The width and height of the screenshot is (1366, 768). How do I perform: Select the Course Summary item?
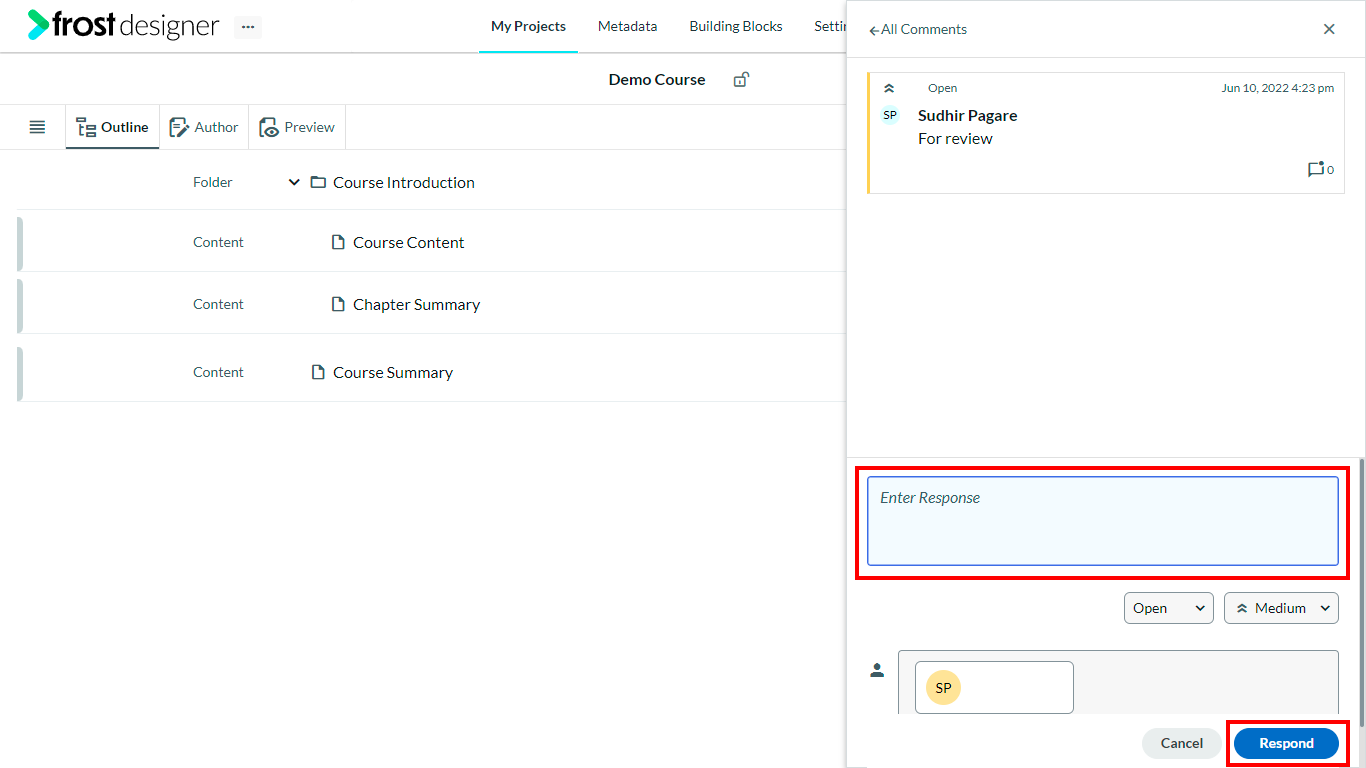pyautogui.click(x=392, y=372)
